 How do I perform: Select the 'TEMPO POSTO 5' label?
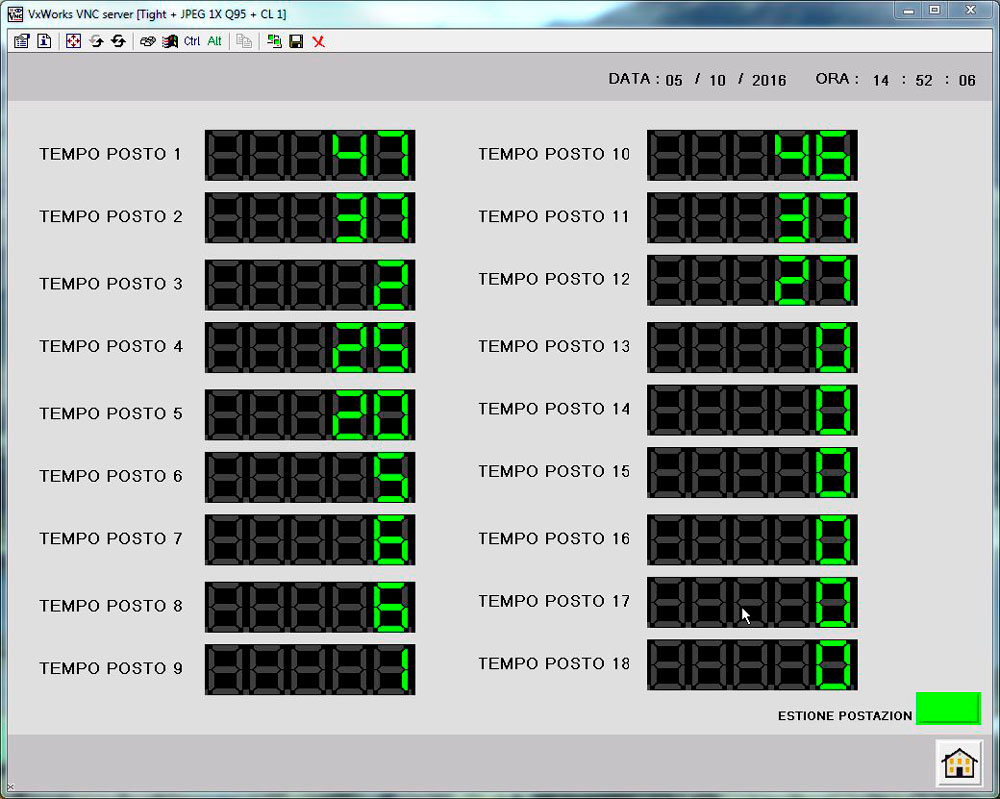[x=111, y=414]
